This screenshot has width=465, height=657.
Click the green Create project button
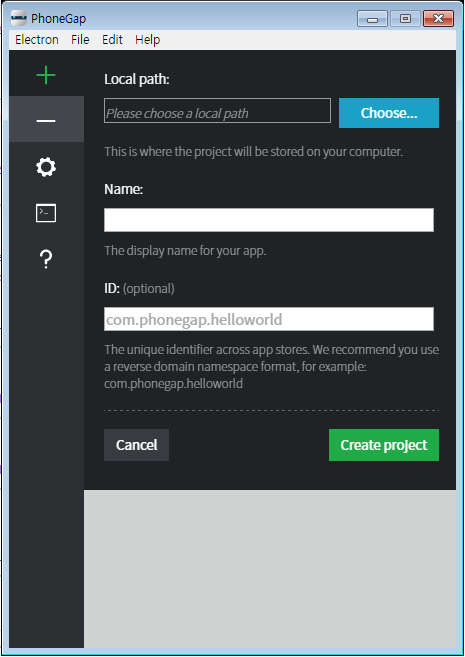[384, 445]
